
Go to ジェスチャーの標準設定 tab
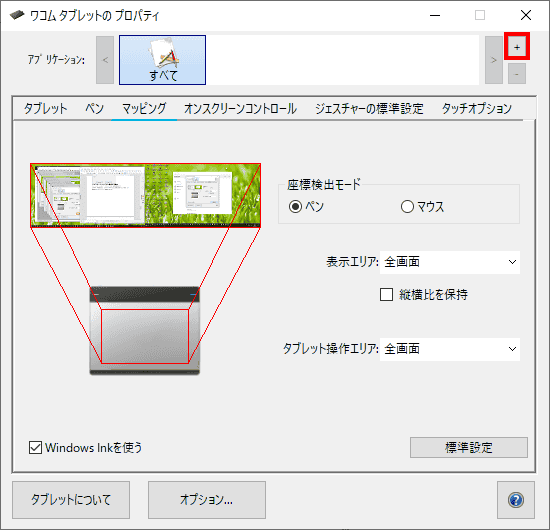[x=369, y=109]
